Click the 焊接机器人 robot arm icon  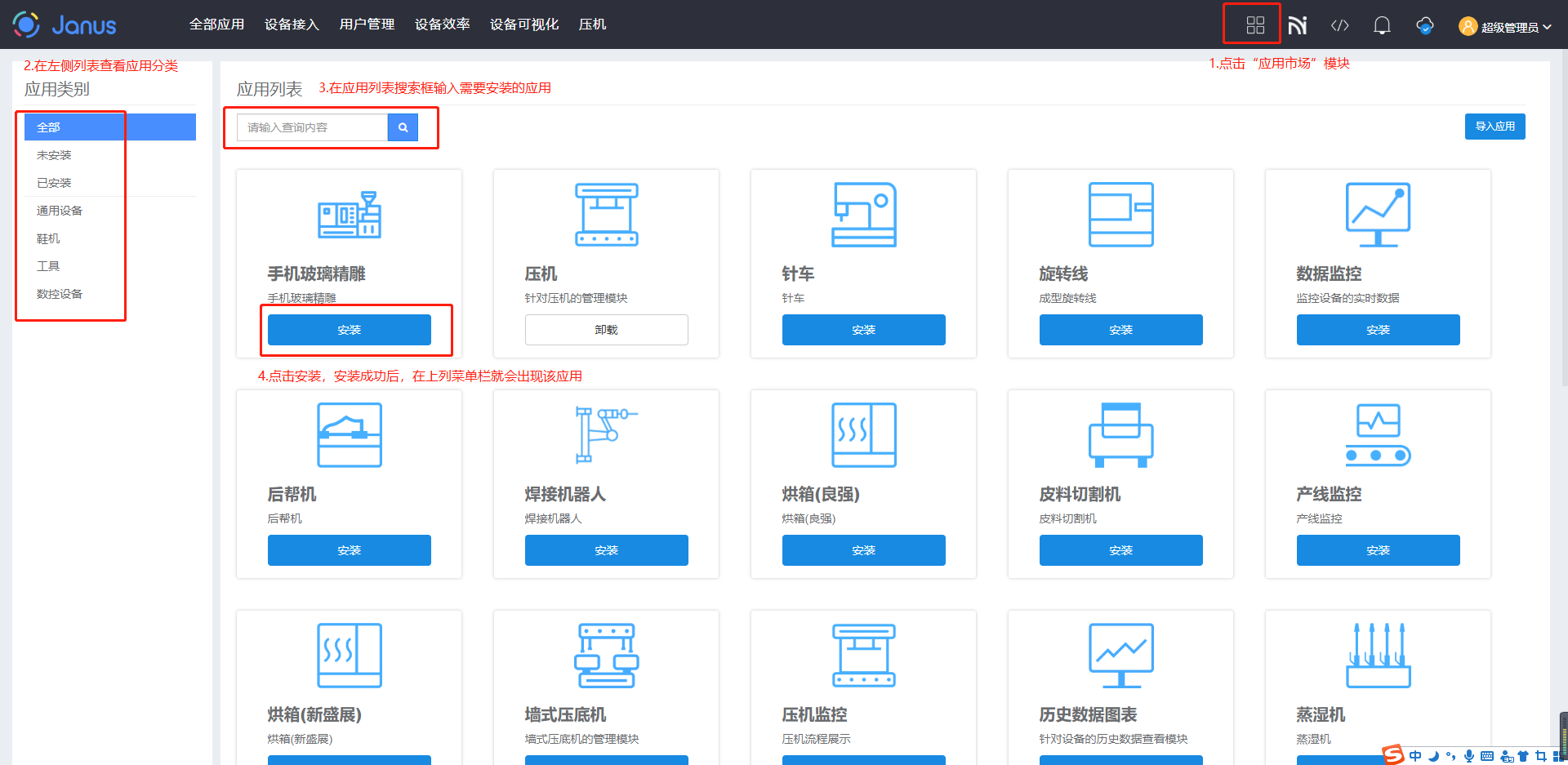click(607, 435)
